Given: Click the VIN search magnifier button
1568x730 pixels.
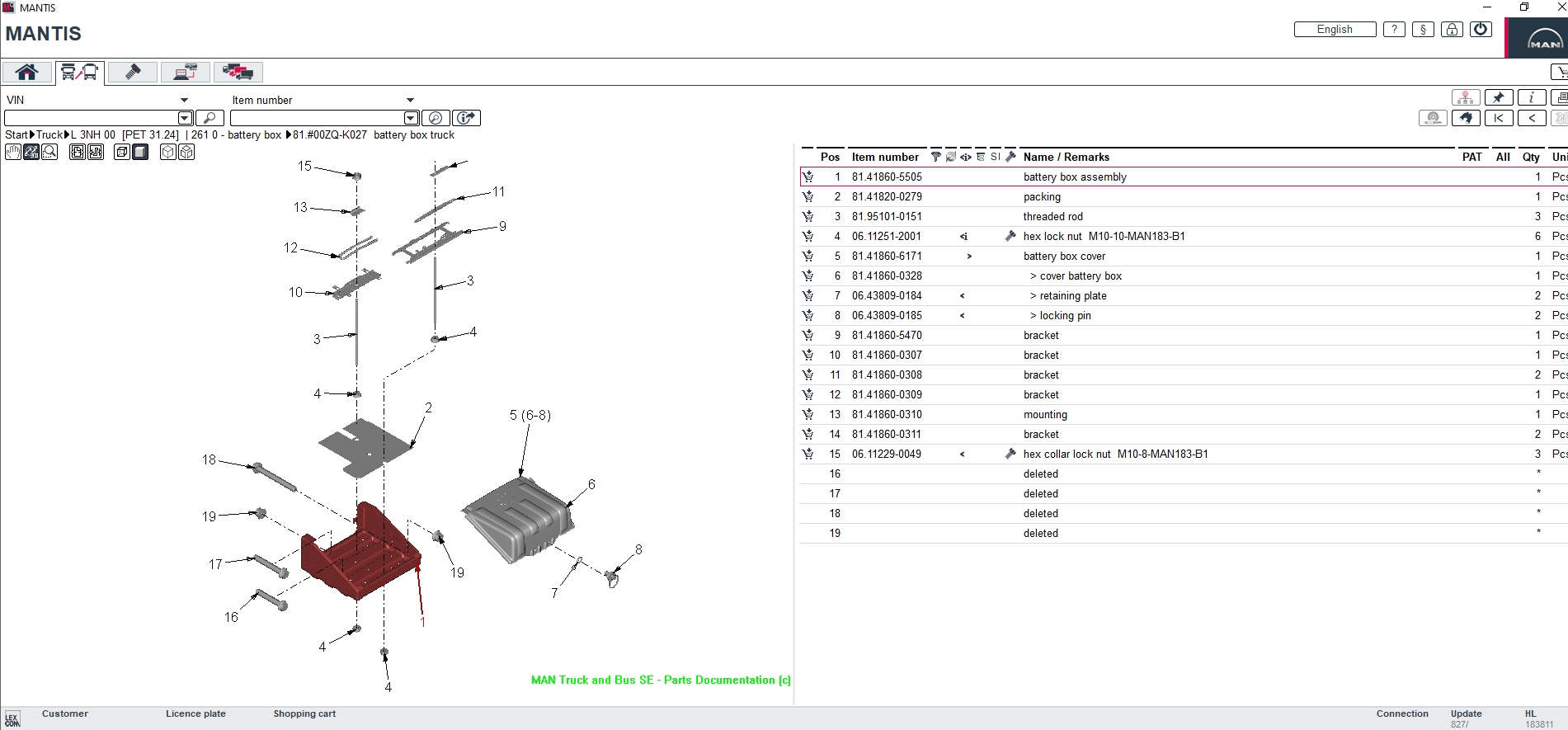Looking at the screenshot, I should 210,118.
